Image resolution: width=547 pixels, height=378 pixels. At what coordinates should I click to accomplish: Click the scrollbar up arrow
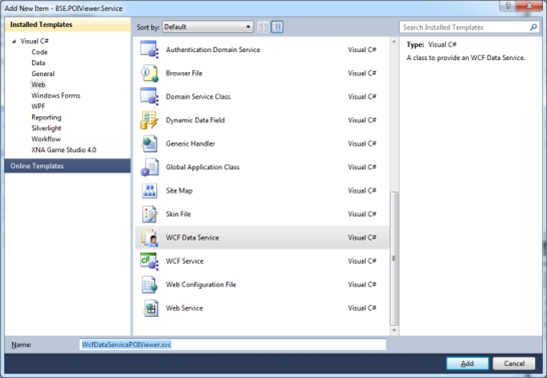[394, 41]
